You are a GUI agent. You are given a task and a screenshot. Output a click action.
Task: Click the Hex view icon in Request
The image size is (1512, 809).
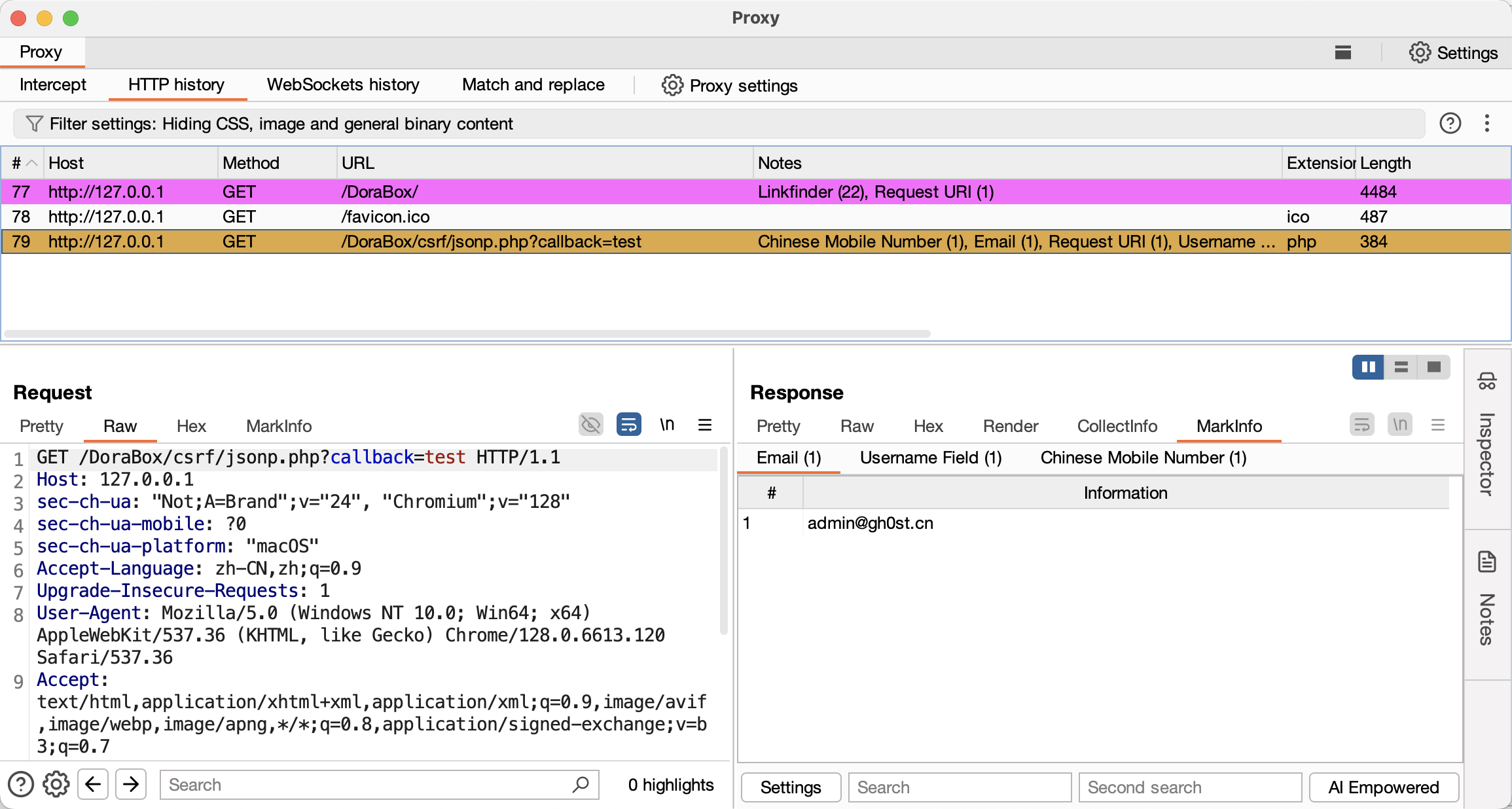click(191, 426)
